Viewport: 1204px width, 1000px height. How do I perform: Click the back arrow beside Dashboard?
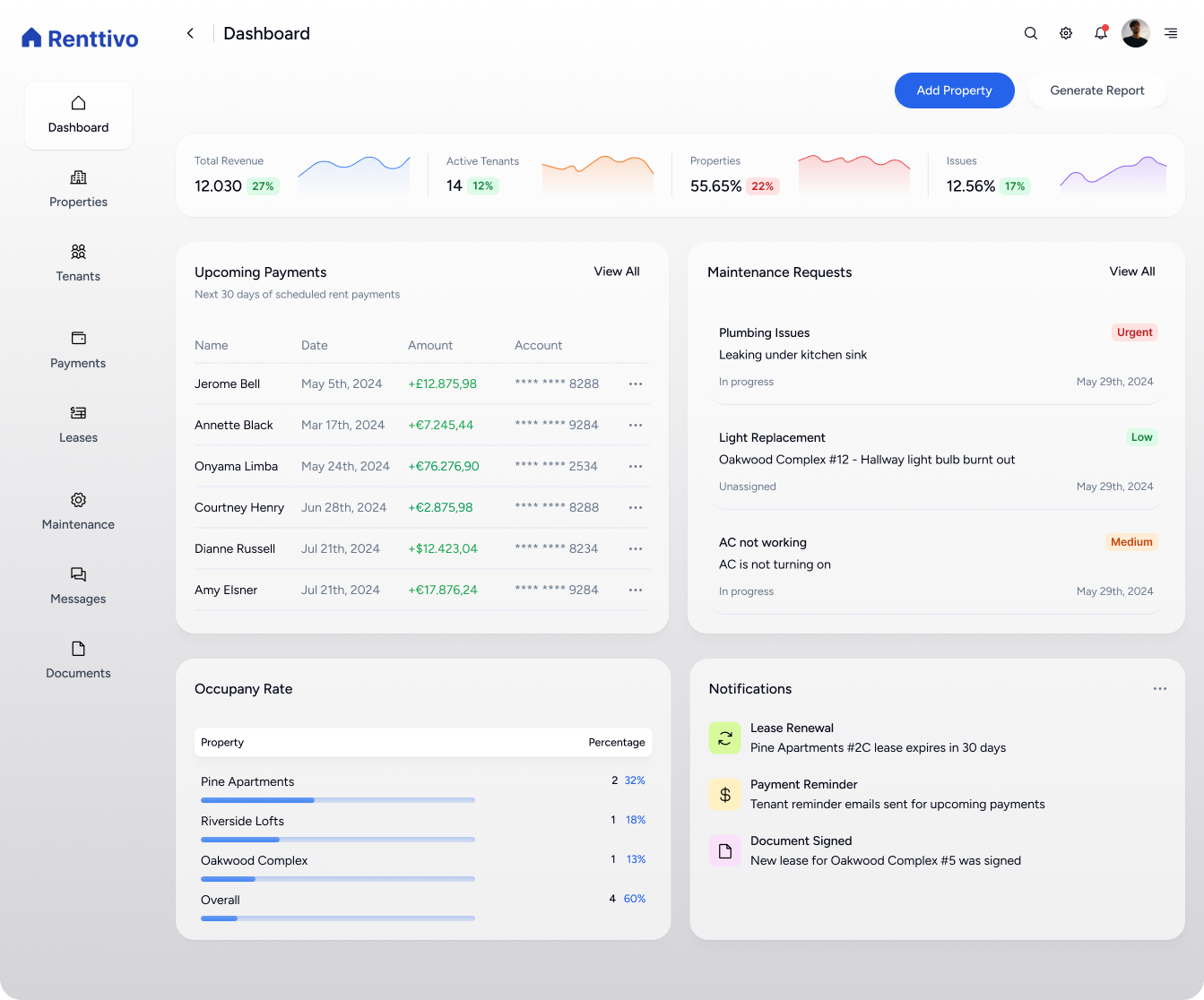pyautogui.click(x=190, y=33)
